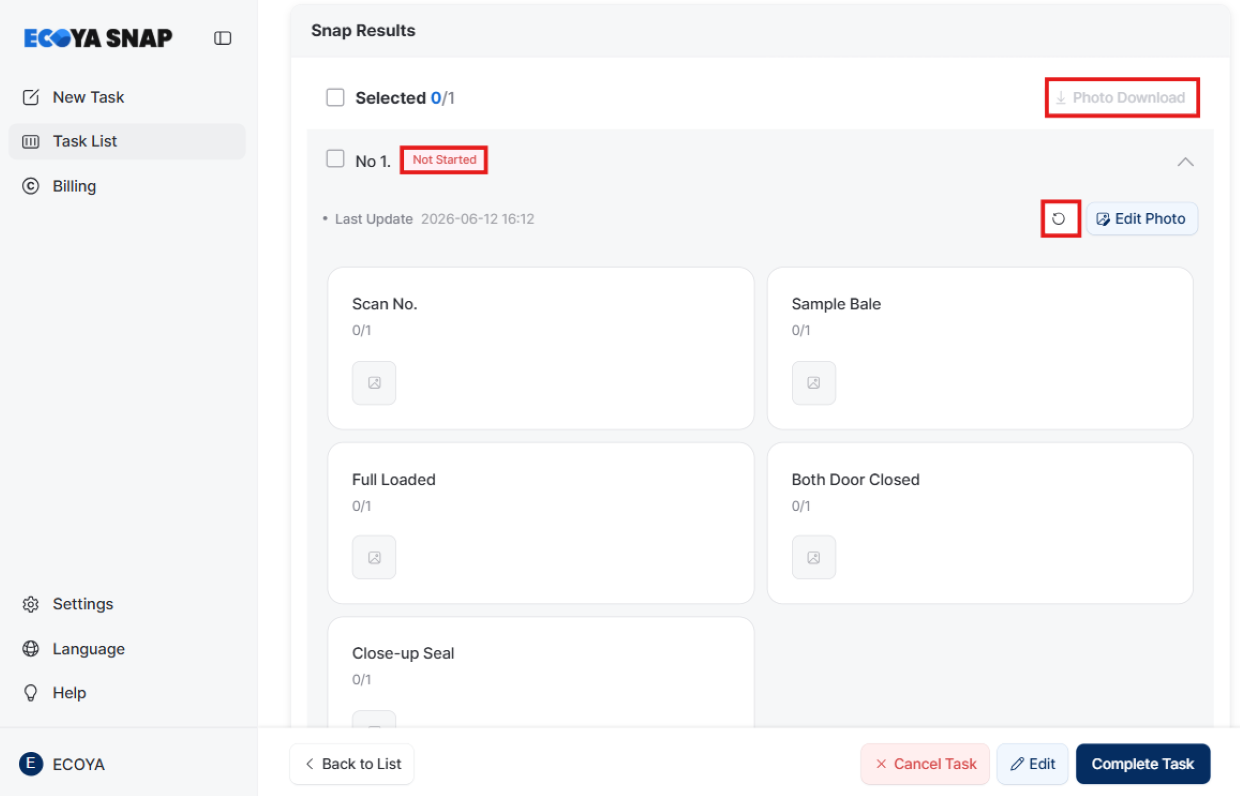Click the Sample Bale photo placeholder
The height and width of the screenshot is (796, 1240).
tap(814, 383)
